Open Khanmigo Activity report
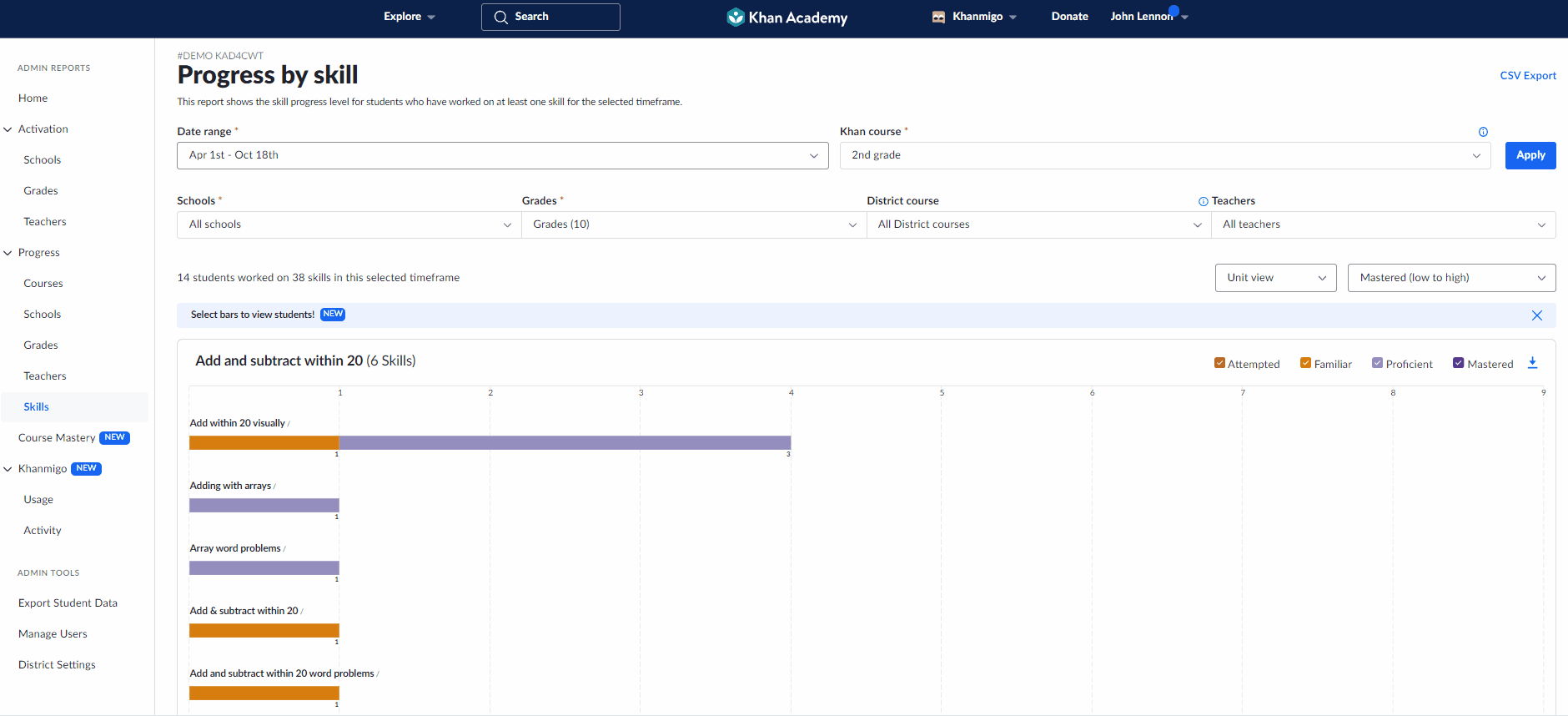 43,531
